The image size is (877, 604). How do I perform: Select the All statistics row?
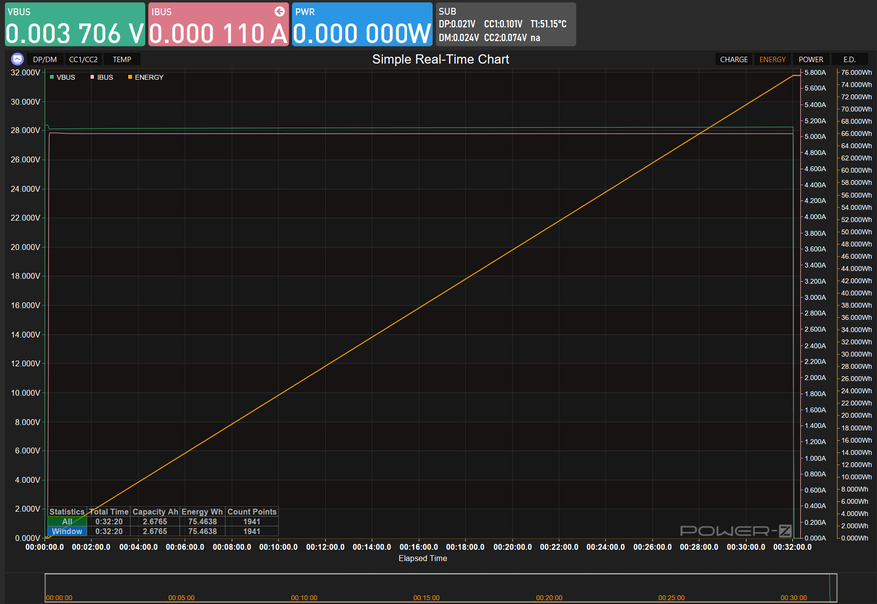(x=67, y=521)
